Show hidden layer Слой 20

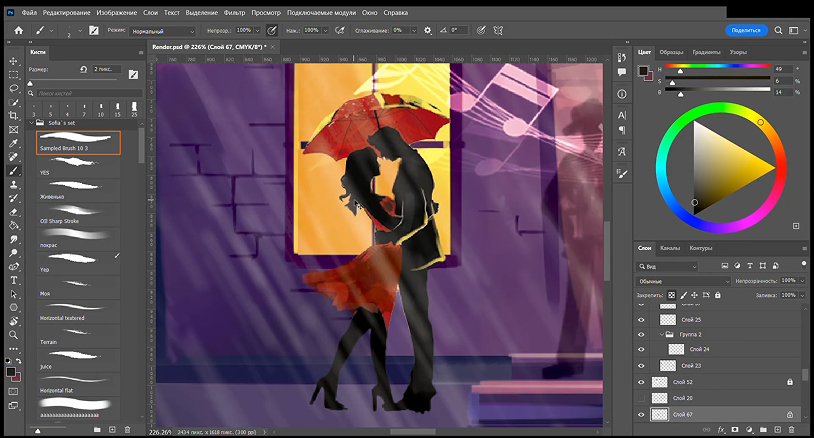point(642,398)
